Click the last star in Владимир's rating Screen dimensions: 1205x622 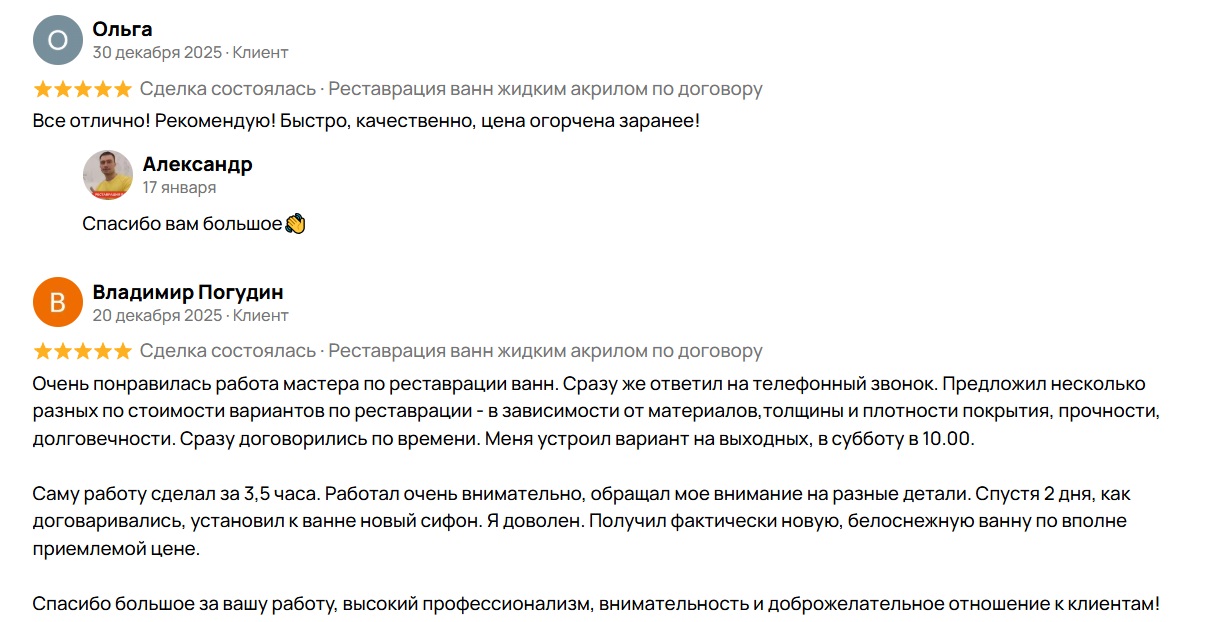coord(122,351)
